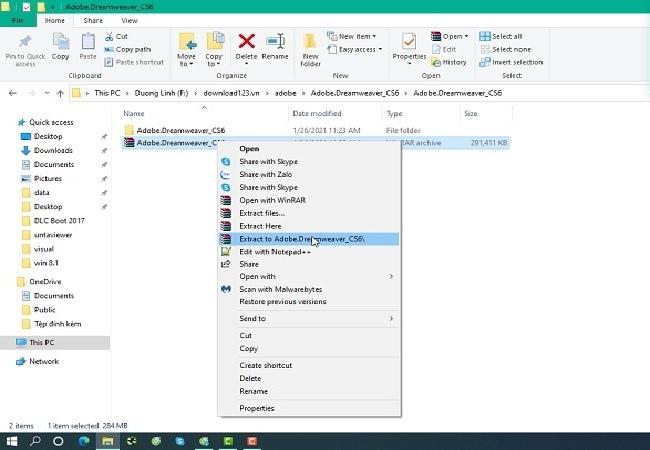Viewport: 650px width, 450px height.
Task: Choose Edit with Notepad++
Action: pyautogui.click(x=309, y=252)
